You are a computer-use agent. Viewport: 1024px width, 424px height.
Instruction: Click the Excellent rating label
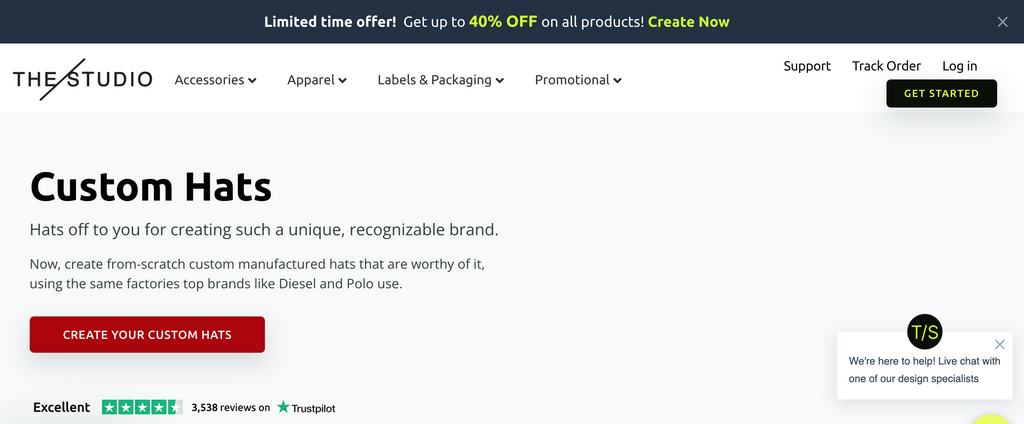click(x=61, y=407)
